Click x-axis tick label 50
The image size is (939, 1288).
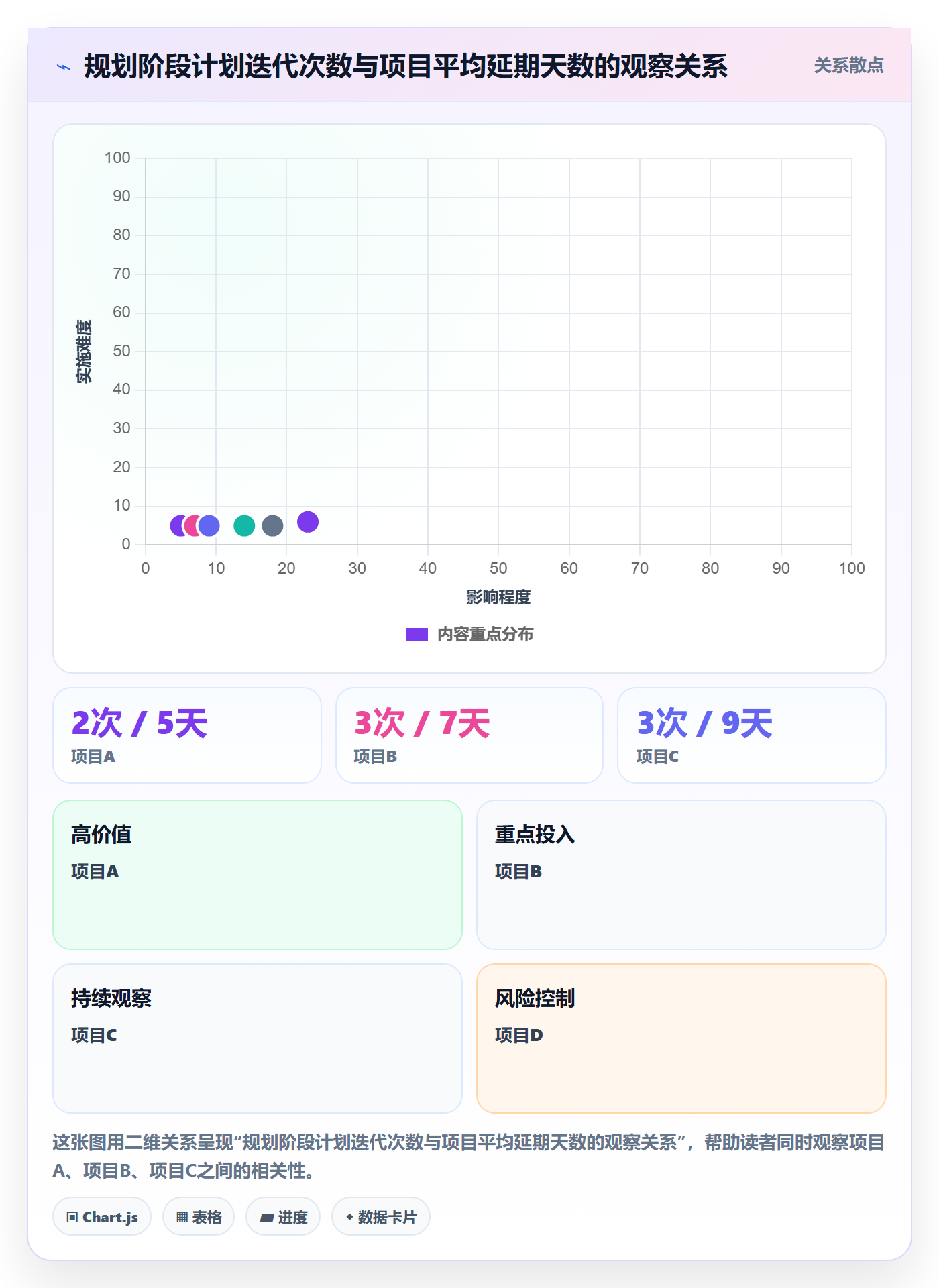498,568
